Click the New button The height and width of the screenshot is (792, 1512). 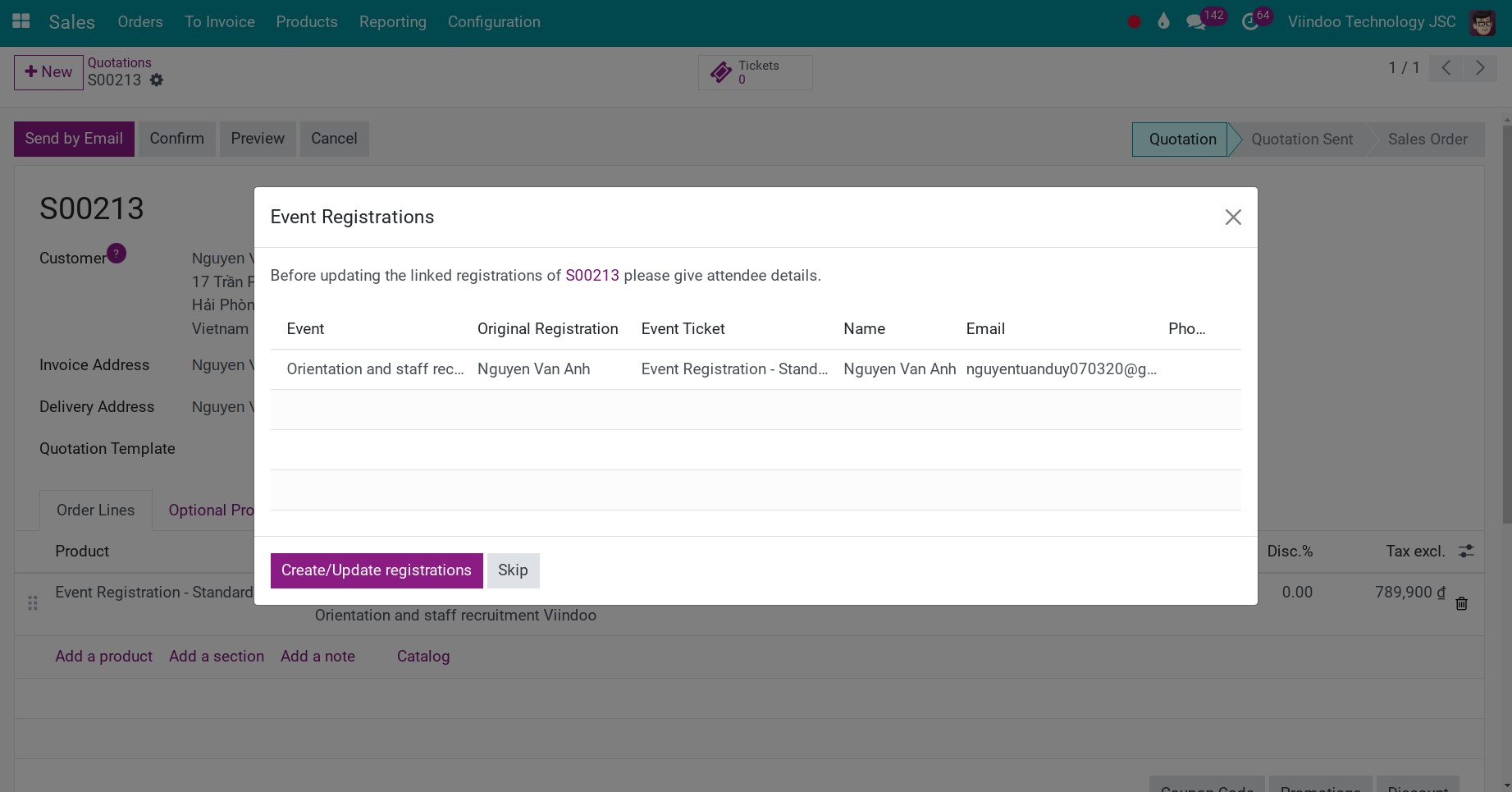click(48, 72)
